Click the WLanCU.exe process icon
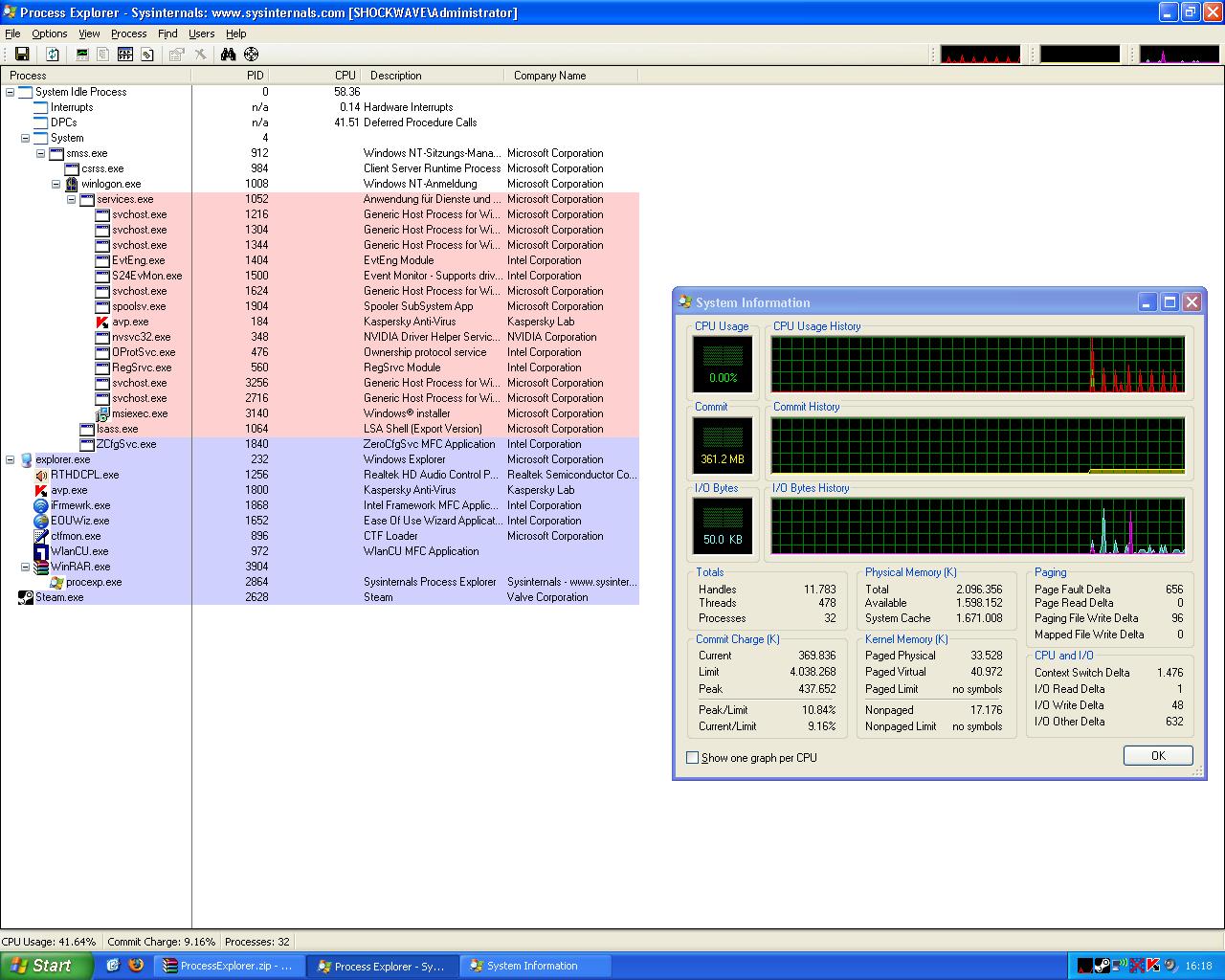The image size is (1225, 980). (41, 551)
